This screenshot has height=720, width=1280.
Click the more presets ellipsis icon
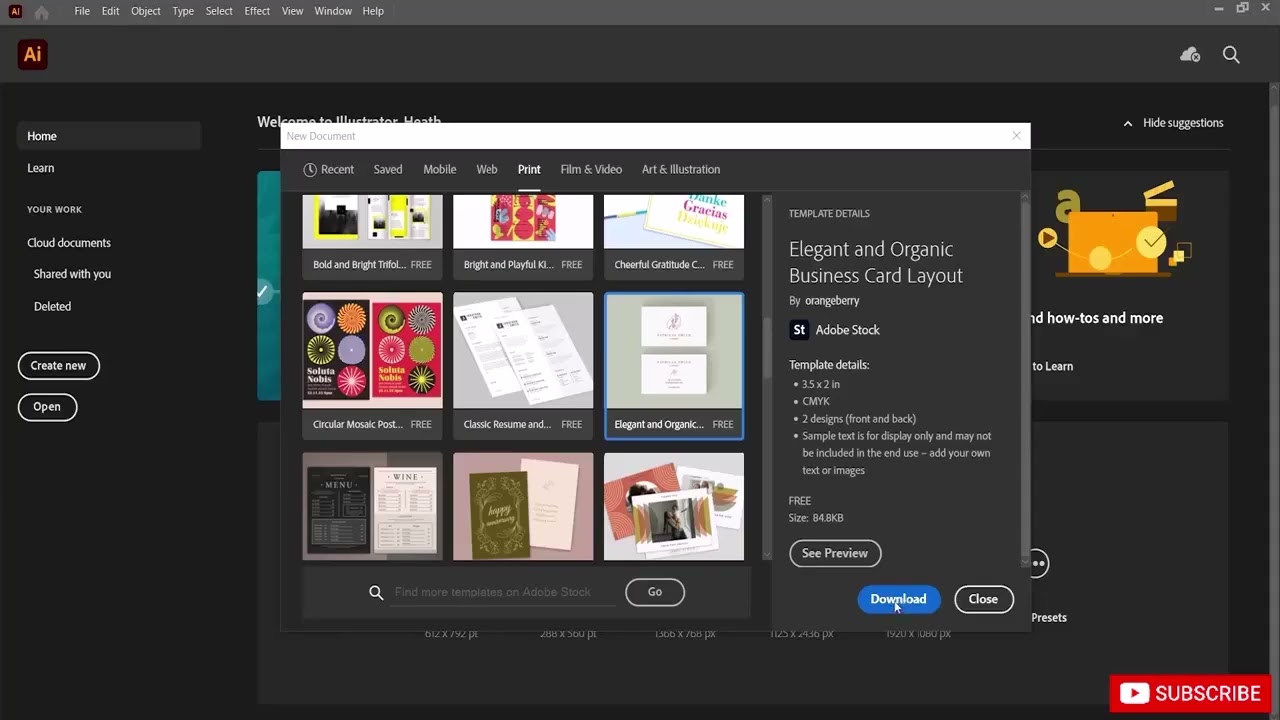(x=1038, y=563)
